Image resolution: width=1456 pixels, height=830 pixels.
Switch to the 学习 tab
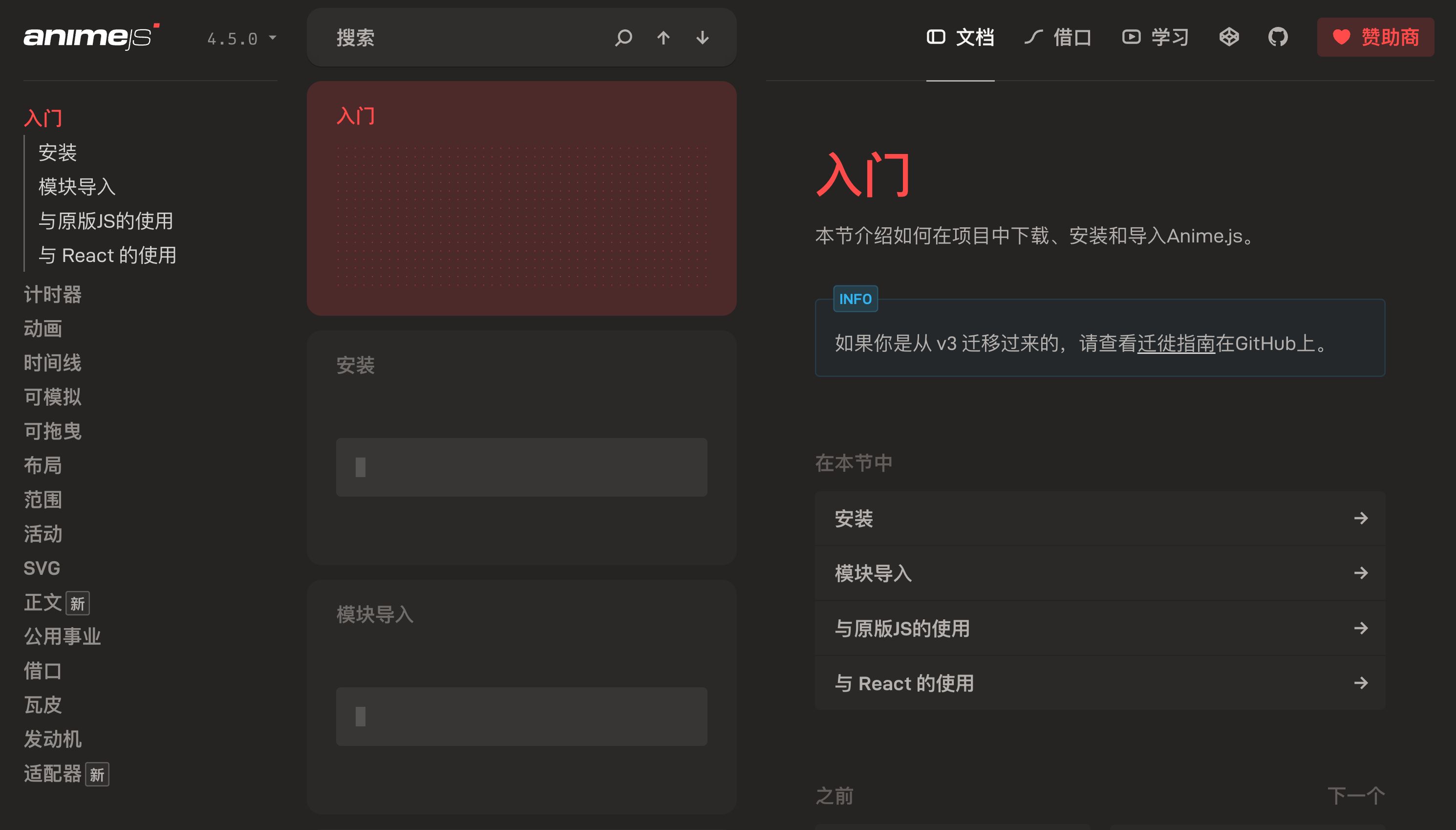pos(1155,38)
